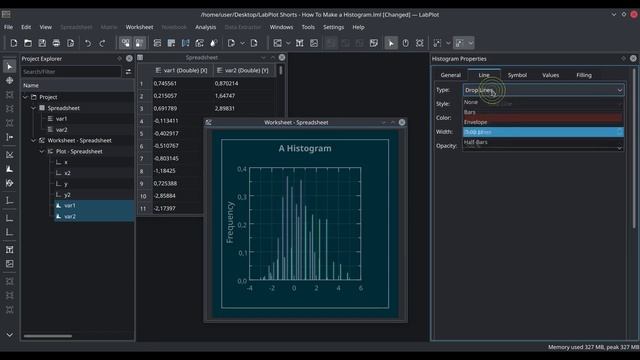This screenshot has width=640, height=360.
Task: Click the Print toolbar icon
Action: pyautogui.click(x=56, y=43)
